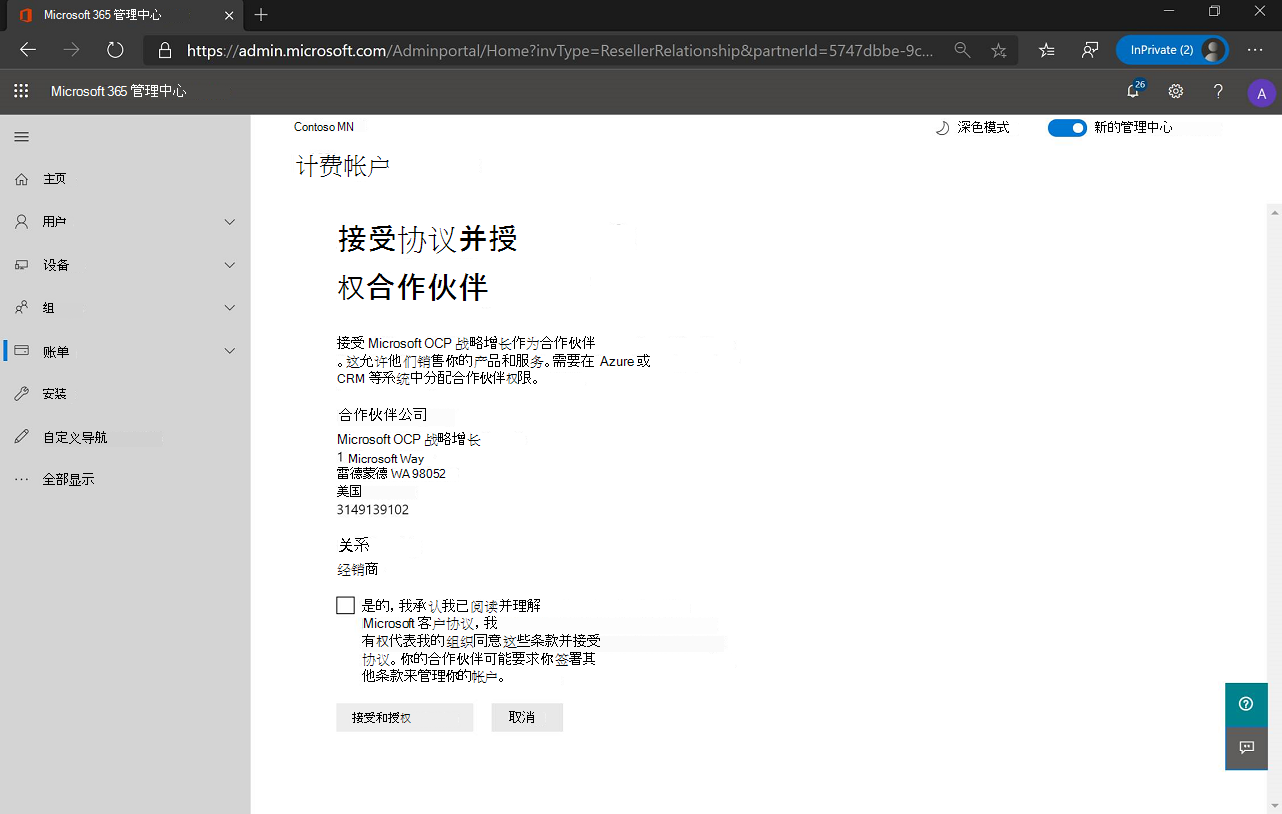Screen dimensions: 1282x814
Task: Open the browser ellipsis menu
Action: coord(1255,49)
